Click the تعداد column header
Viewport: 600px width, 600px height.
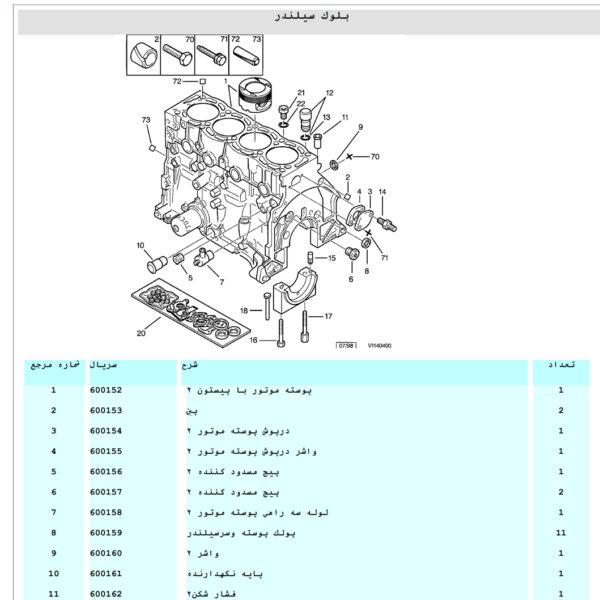point(560,366)
